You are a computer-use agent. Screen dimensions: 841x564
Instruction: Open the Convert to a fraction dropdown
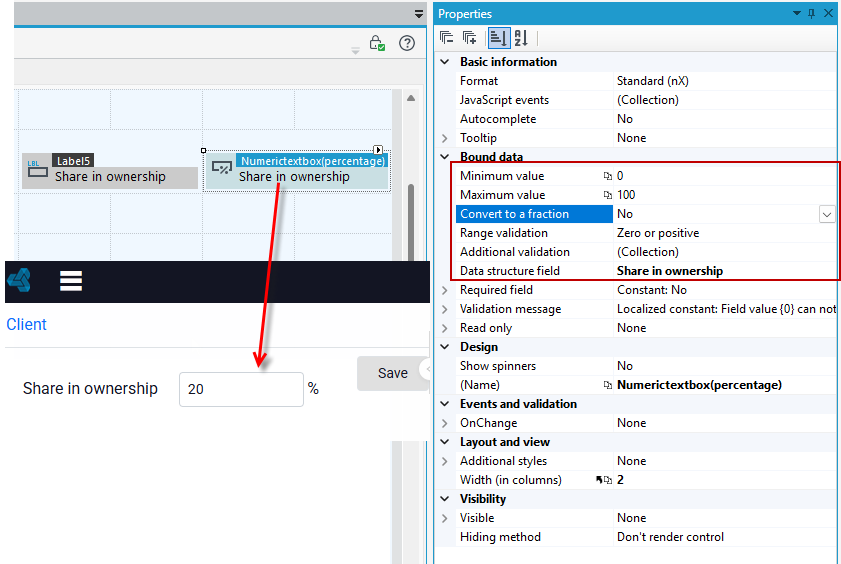pyautogui.click(x=827, y=214)
